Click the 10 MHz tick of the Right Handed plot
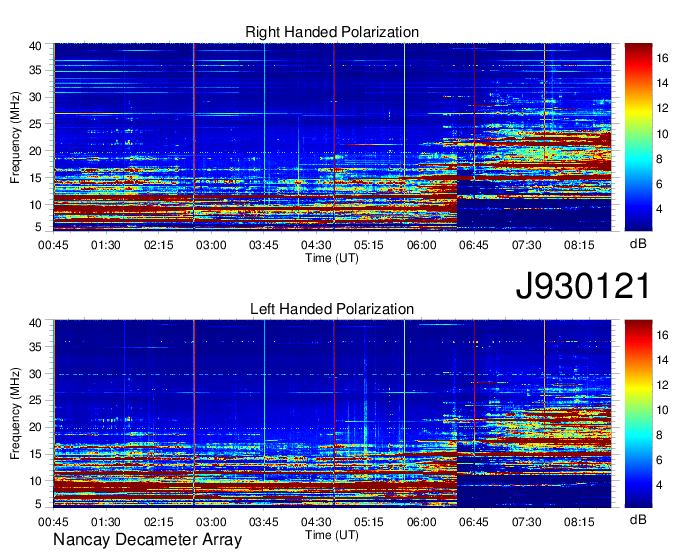The width and height of the screenshot is (680, 552). click(x=35, y=205)
